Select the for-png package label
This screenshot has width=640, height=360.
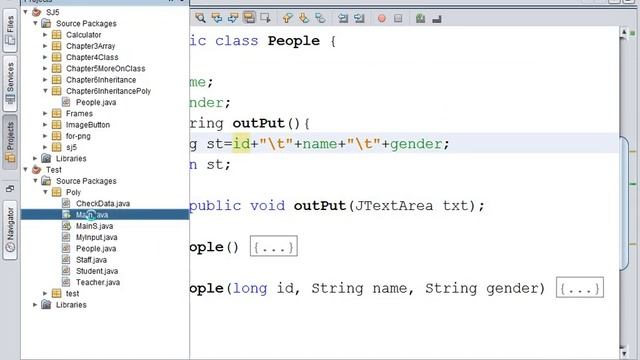pyautogui.click(x=78, y=136)
